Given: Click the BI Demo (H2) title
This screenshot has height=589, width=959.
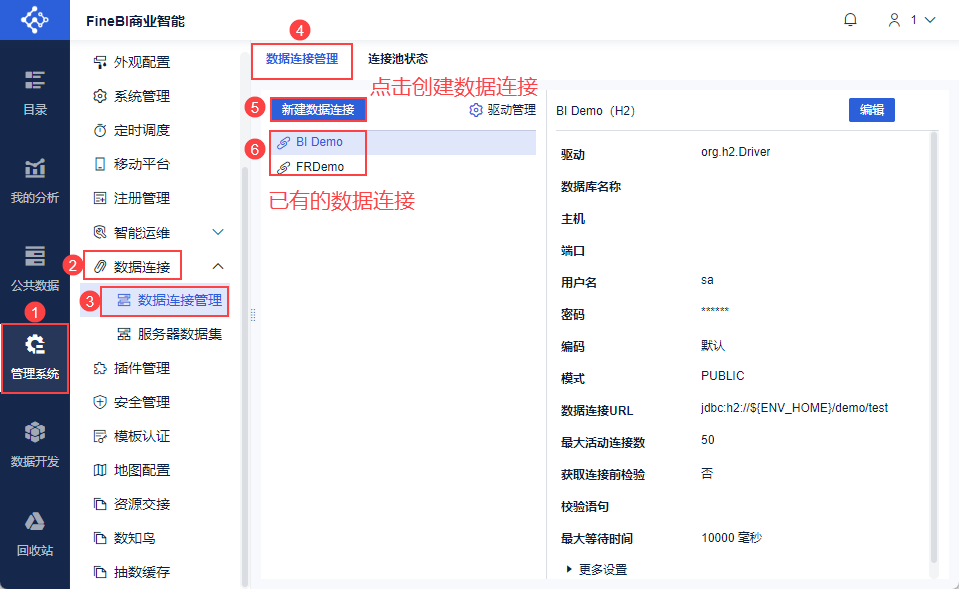Looking at the screenshot, I should click(x=595, y=111).
